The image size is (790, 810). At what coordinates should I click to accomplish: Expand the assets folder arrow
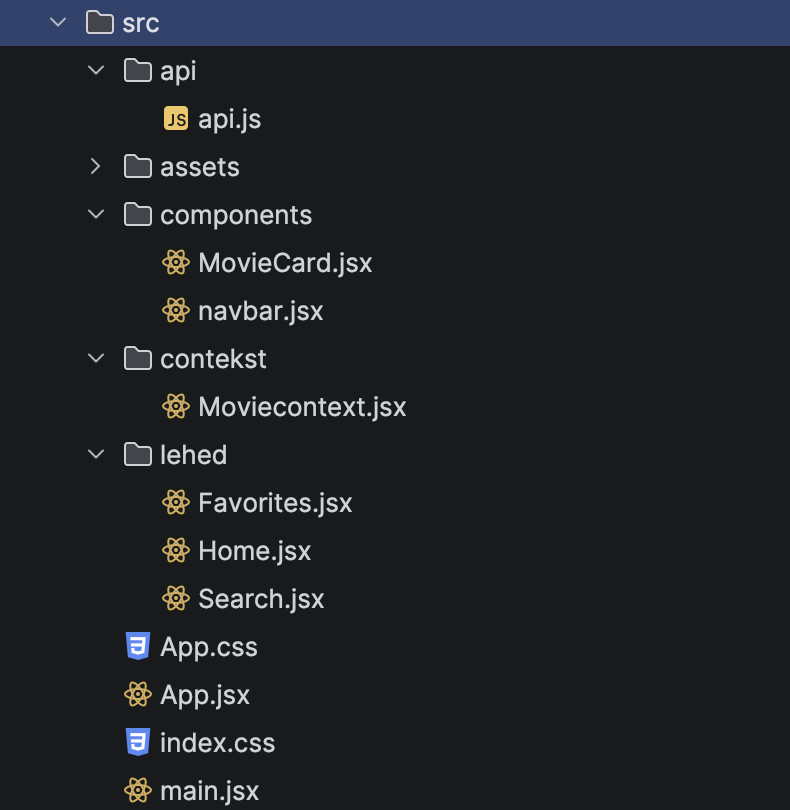coord(96,167)
